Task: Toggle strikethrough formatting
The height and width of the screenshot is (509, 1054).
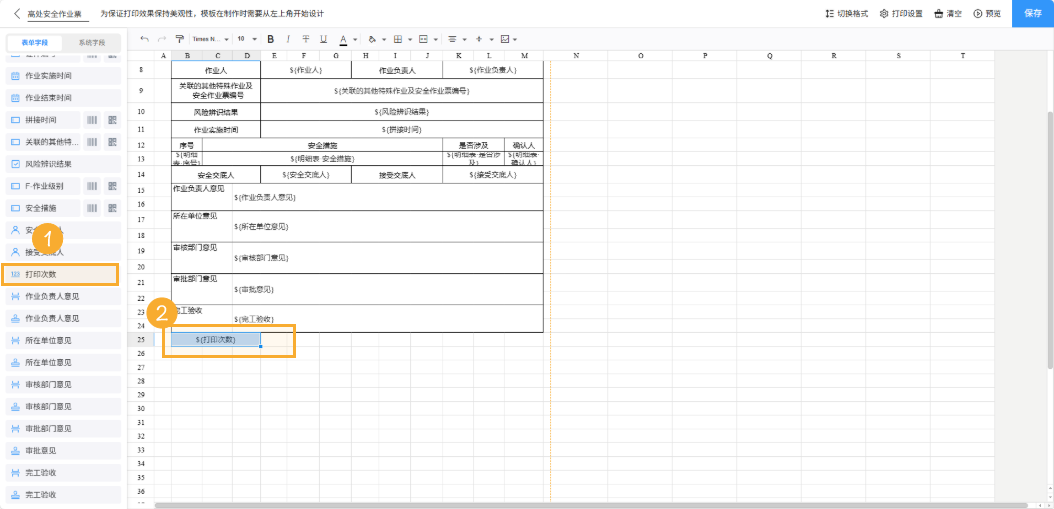Action: pos(306,39)
